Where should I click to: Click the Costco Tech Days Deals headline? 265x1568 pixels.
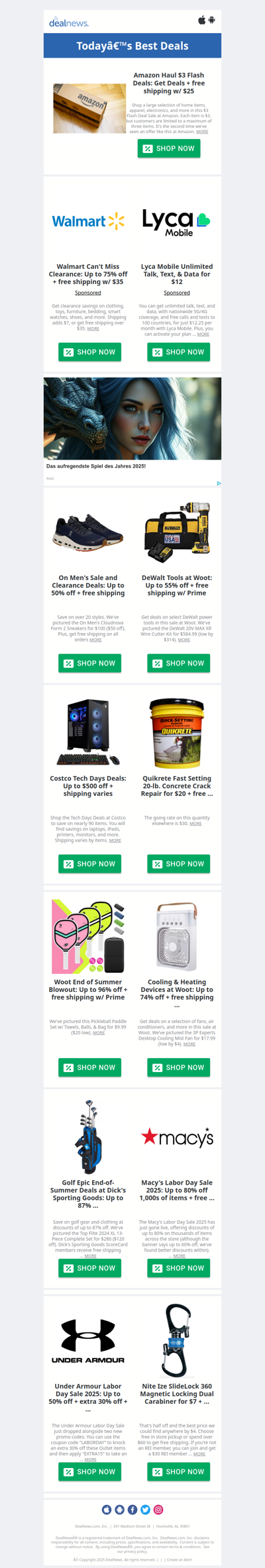tap(88, 786)
